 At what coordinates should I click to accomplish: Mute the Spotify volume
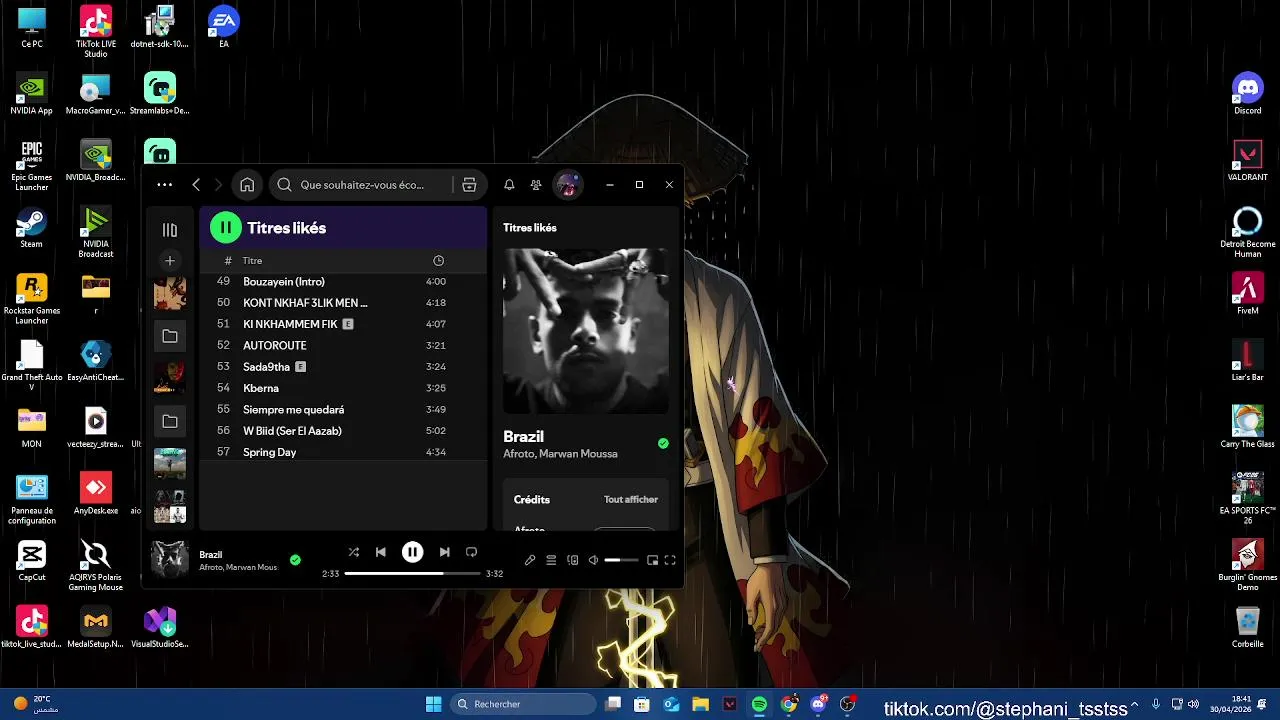tap(593, 561)
